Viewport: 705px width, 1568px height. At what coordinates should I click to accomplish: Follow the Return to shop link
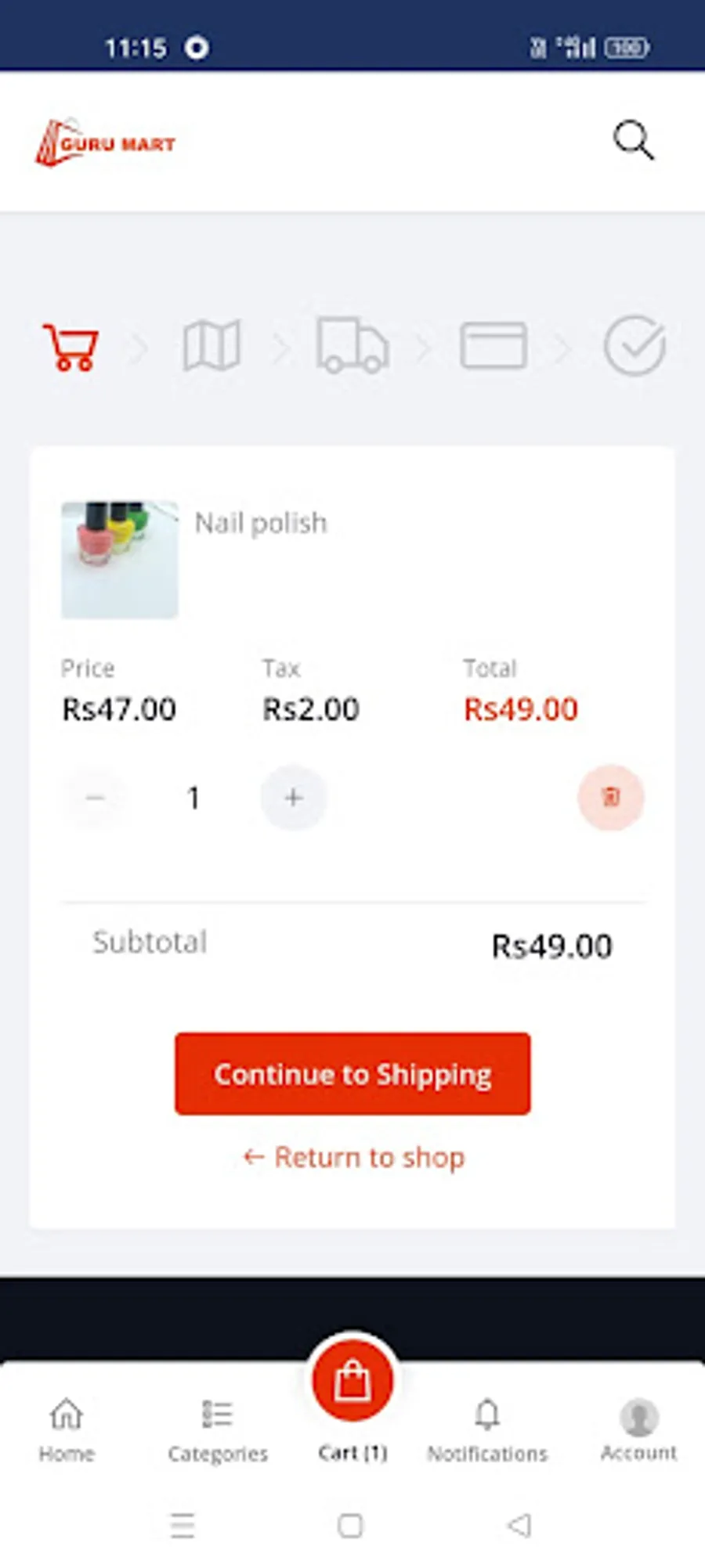[x=354, y=1157]
